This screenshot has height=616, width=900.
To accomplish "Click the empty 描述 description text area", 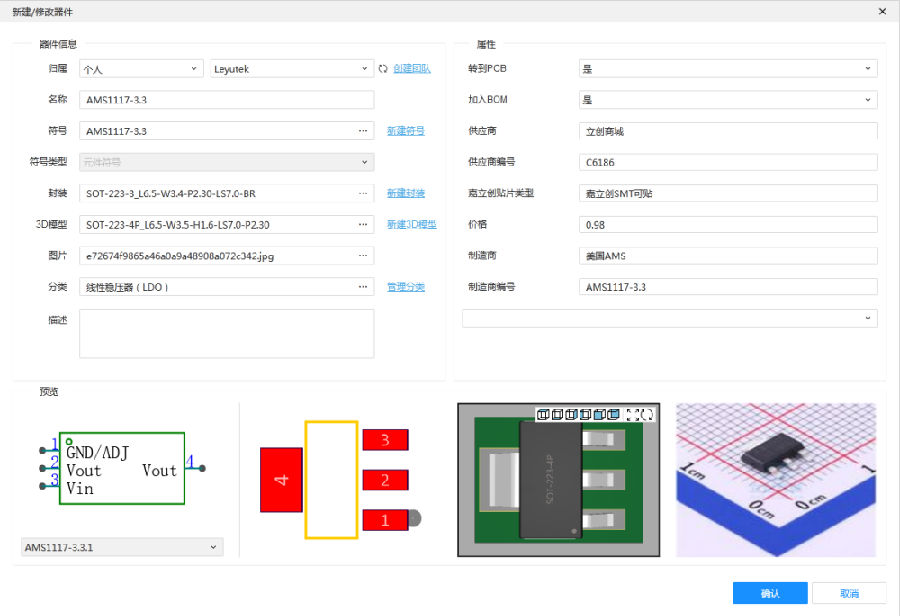I will click(x=227, y=334).
